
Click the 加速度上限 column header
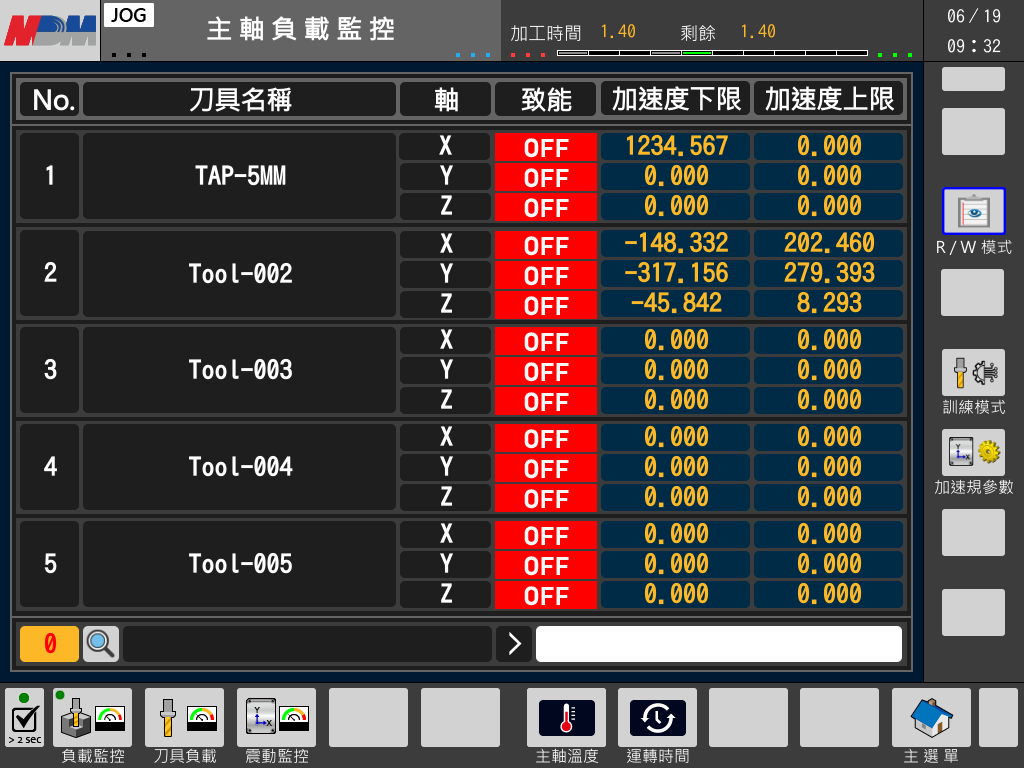[829, 99]
